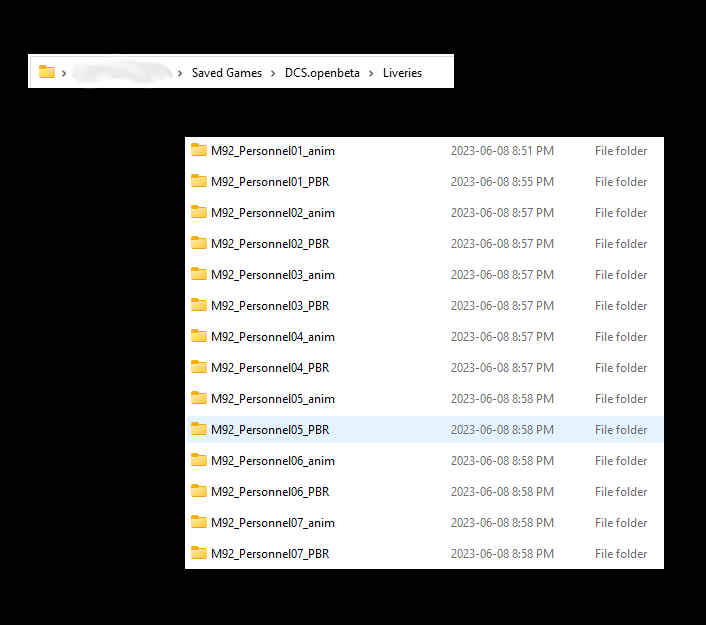Click the date modified of M92_Personnel06_PBR

coord(502,492)
